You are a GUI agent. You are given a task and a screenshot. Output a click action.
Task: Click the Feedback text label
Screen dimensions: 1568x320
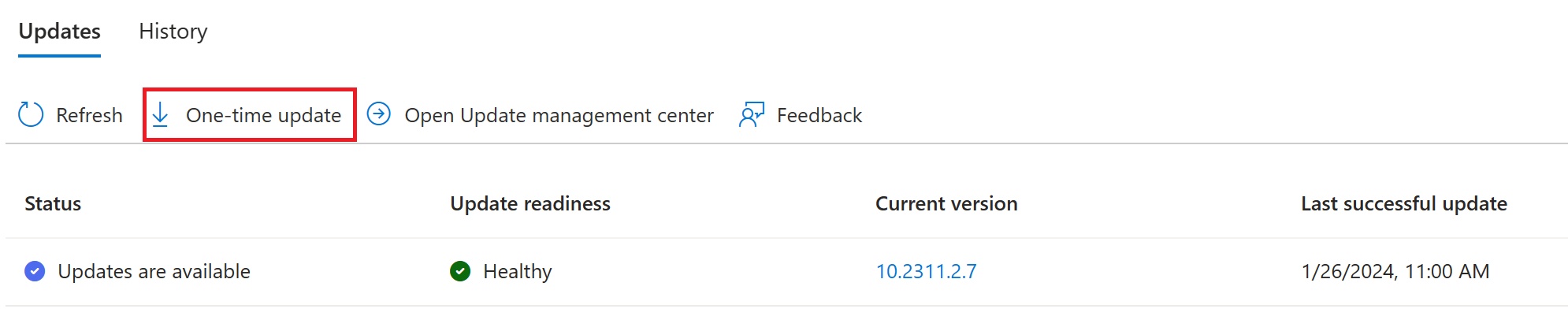[x=819, y=115]
